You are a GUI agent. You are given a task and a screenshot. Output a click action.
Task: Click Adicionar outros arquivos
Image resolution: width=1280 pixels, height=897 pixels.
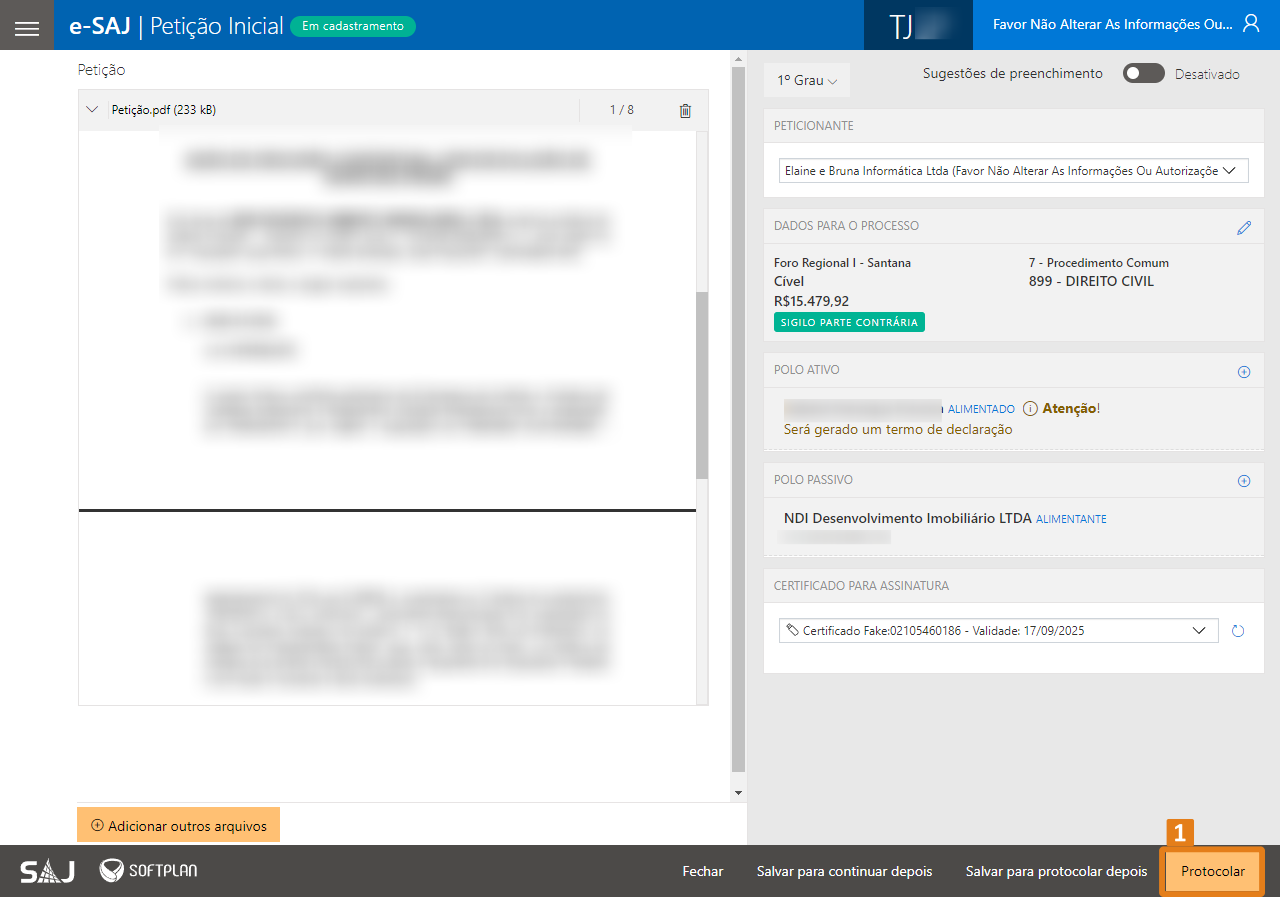(x=178, y=826)
